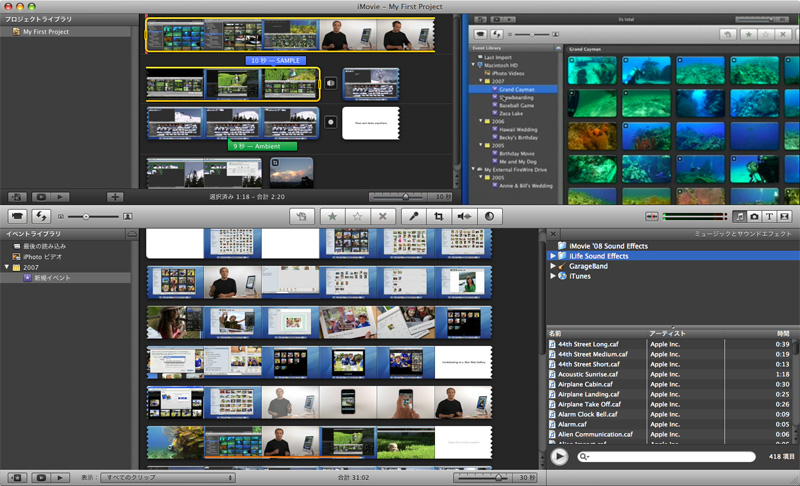Sort sound list by アーティスト column
800x486 pixels.
(685, 334)
